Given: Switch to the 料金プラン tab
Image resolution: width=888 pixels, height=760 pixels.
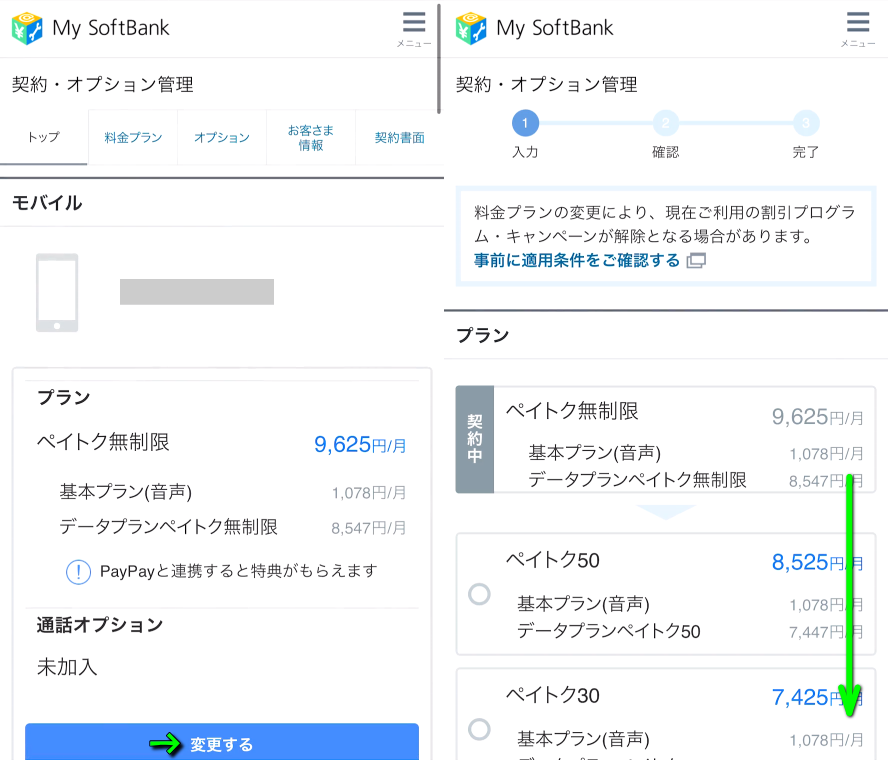Looking at the screenshot, I should tap(133, 138).
